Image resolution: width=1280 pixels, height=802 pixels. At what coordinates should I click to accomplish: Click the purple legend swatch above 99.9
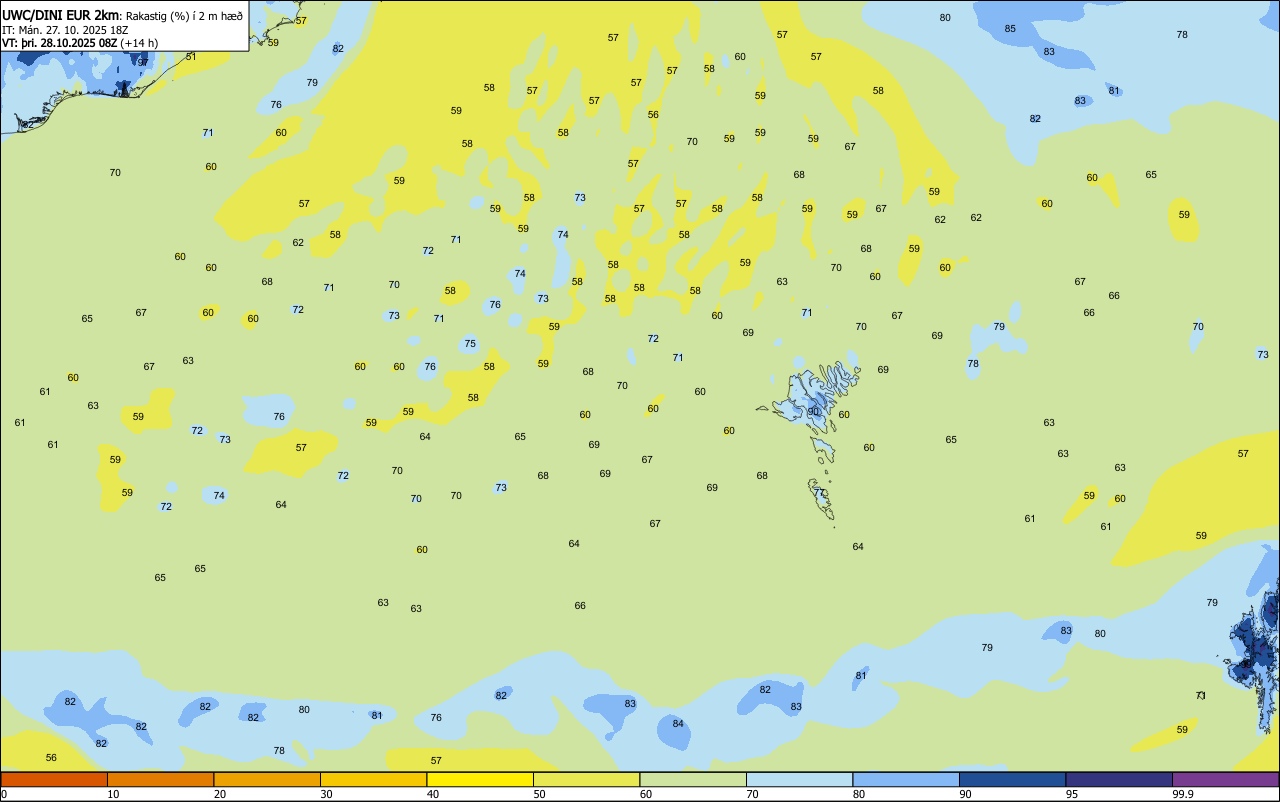[x=1225, y=779]
